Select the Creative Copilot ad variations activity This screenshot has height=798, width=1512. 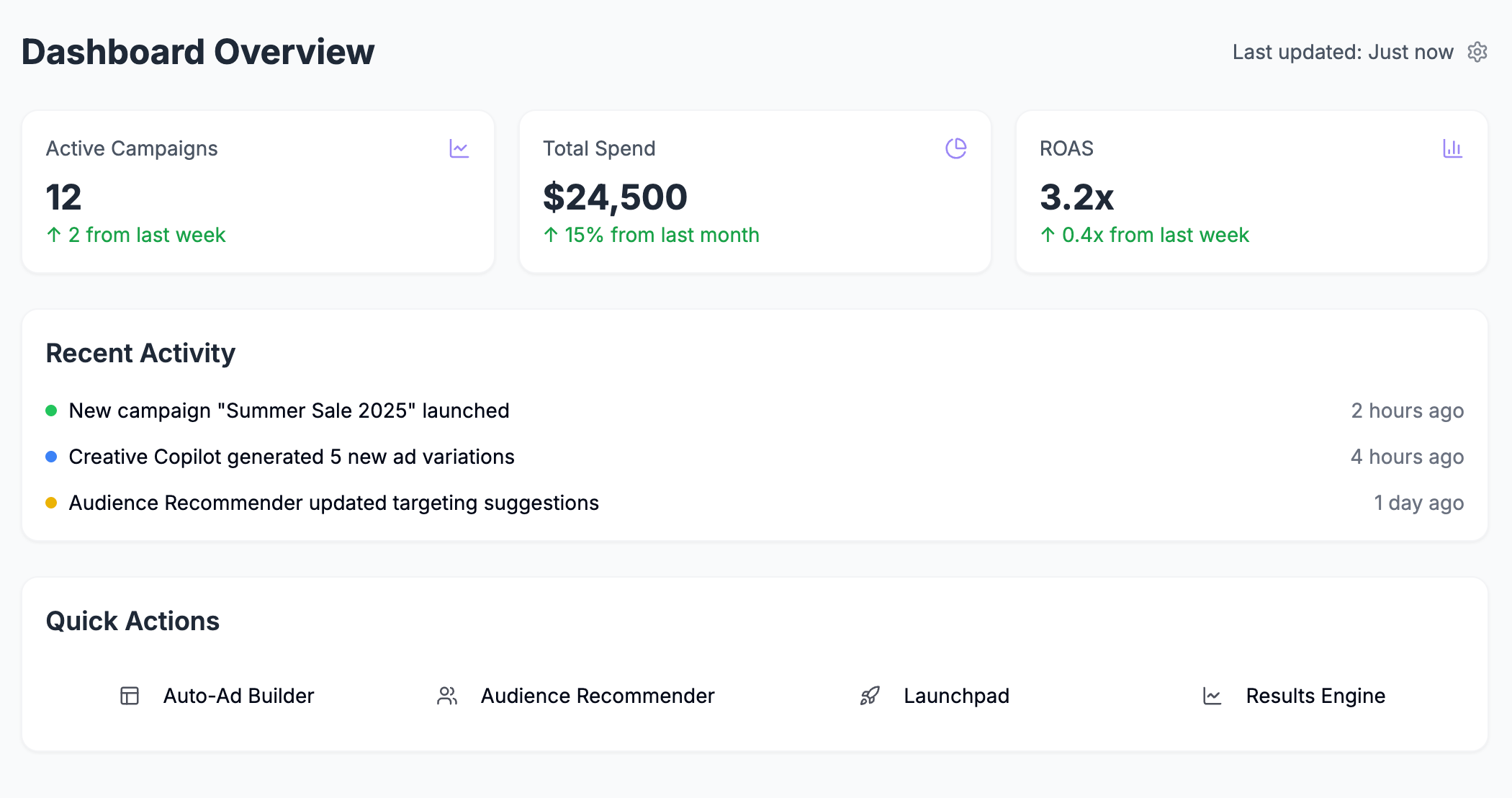pyautogui.click(x=292, y=457)
